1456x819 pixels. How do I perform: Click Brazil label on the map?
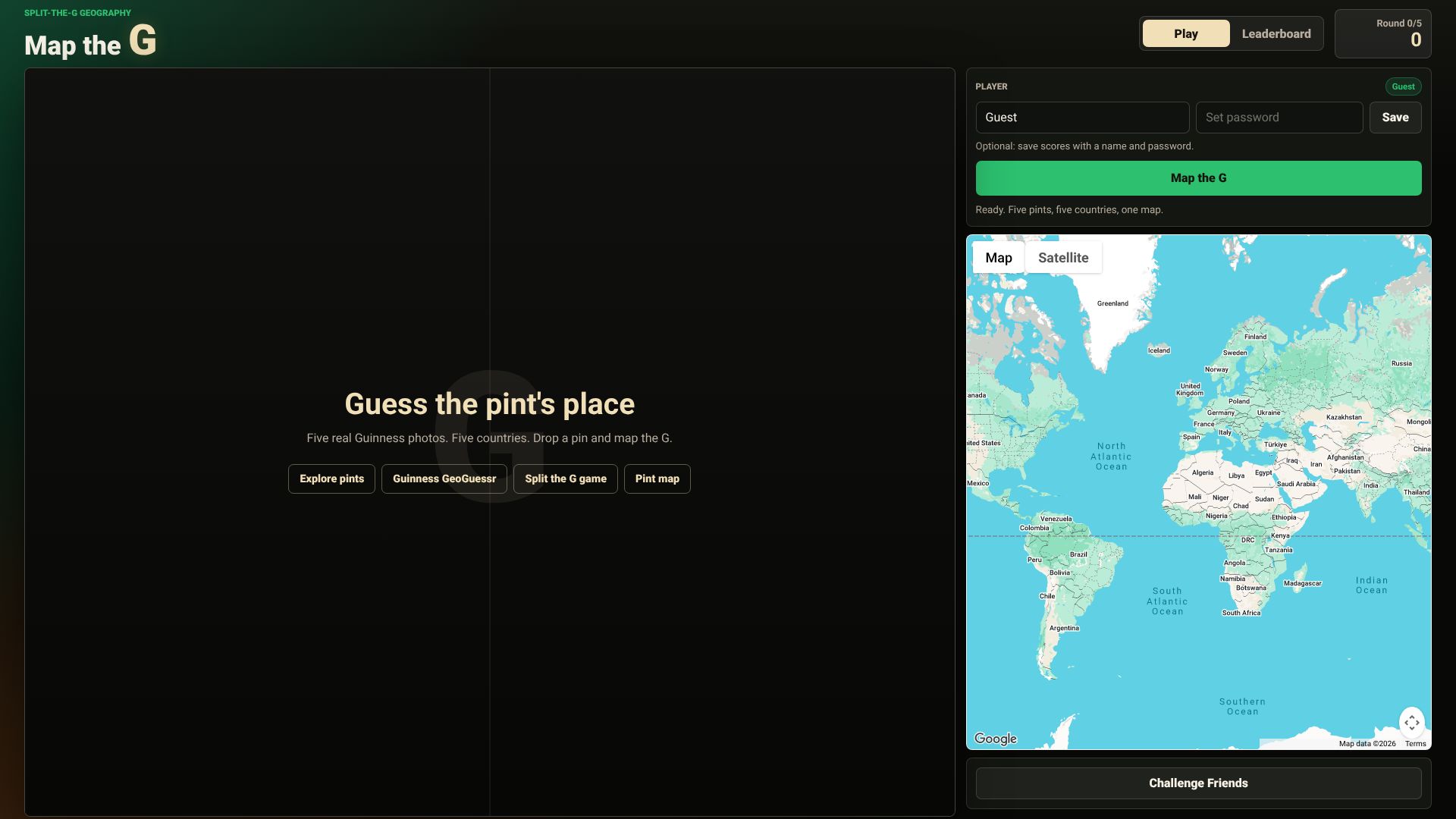coord(1078,554)
